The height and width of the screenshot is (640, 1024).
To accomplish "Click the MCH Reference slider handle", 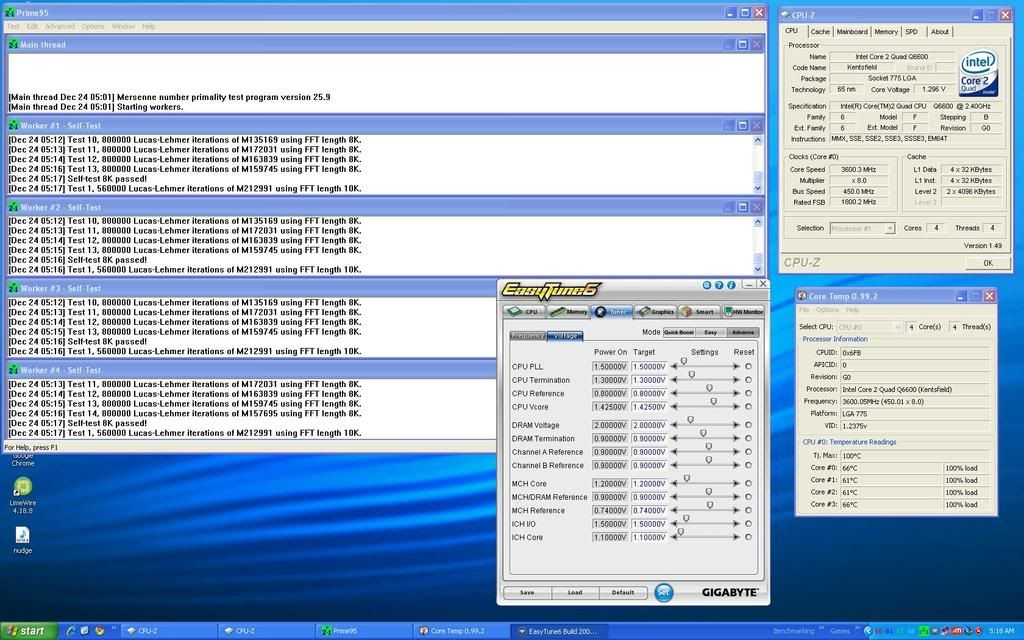I will [x=710, y=505].
